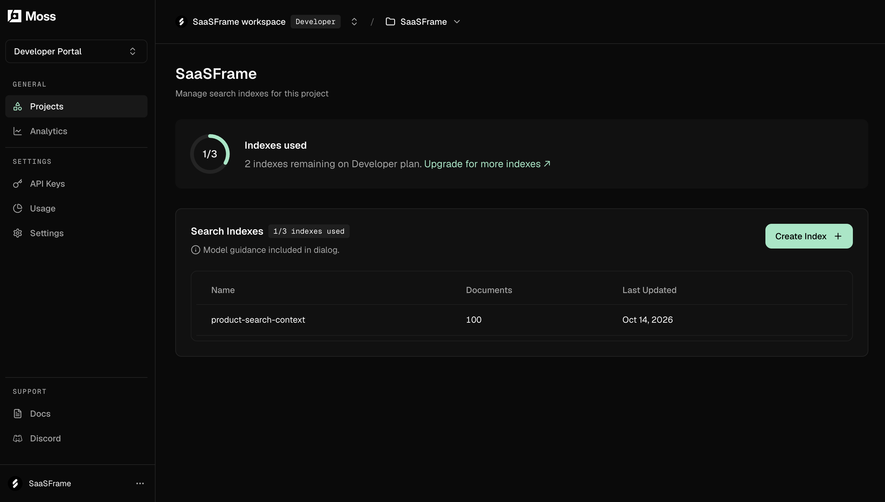This screenshot has height=502, width=885.
Task: Click the Oct 14, 2026 date cell
Action: coord(647,320)
